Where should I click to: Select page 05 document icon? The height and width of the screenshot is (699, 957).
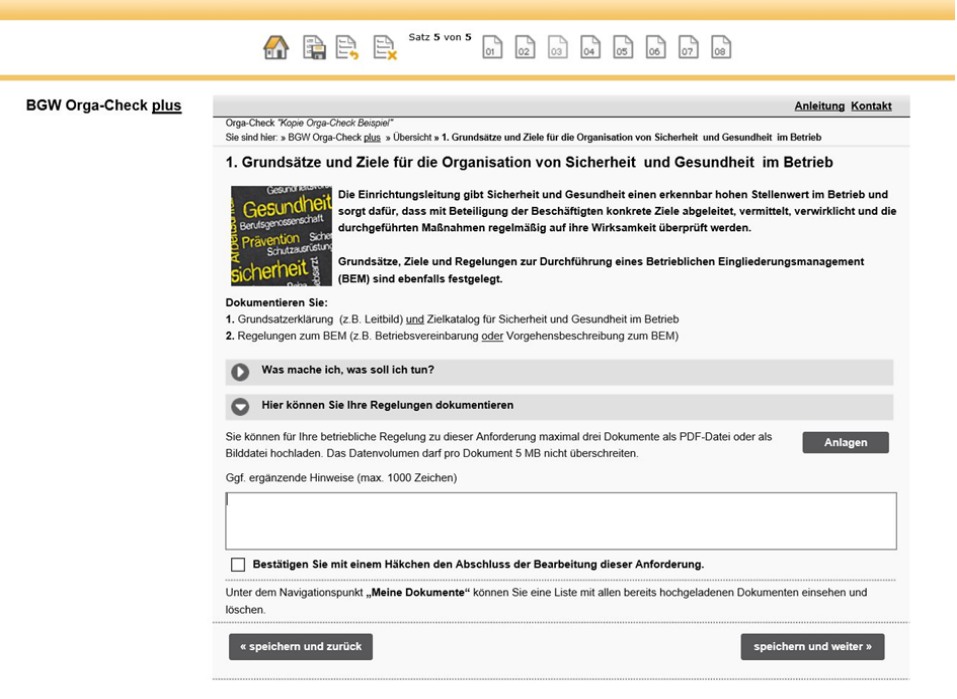coord(622,48)
